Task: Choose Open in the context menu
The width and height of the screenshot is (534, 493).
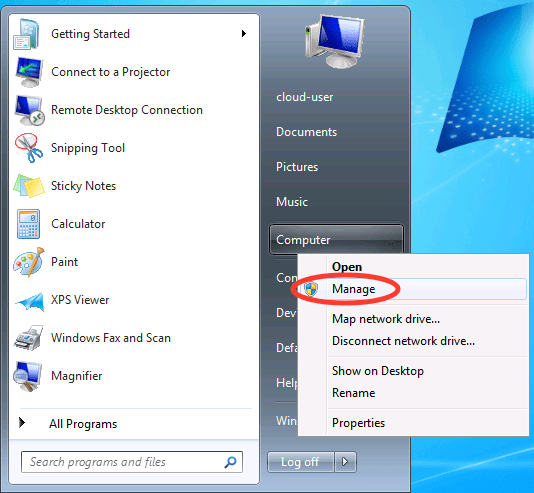Action: click(347, 267)
